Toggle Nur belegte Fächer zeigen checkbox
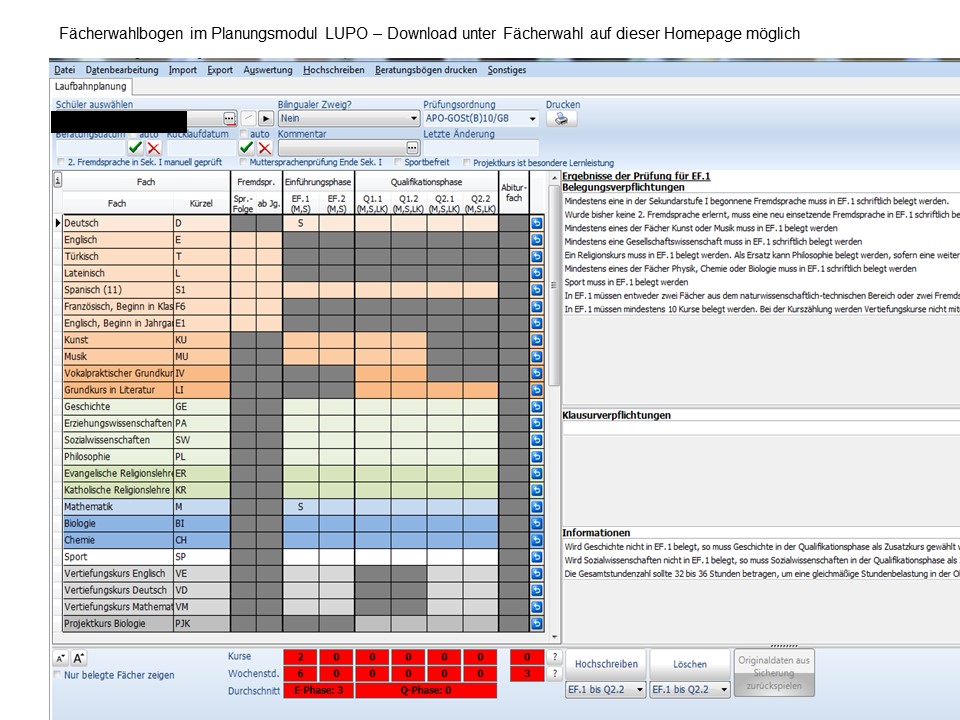960x720 pixels. pyautogui.click(x=58, y=675)
